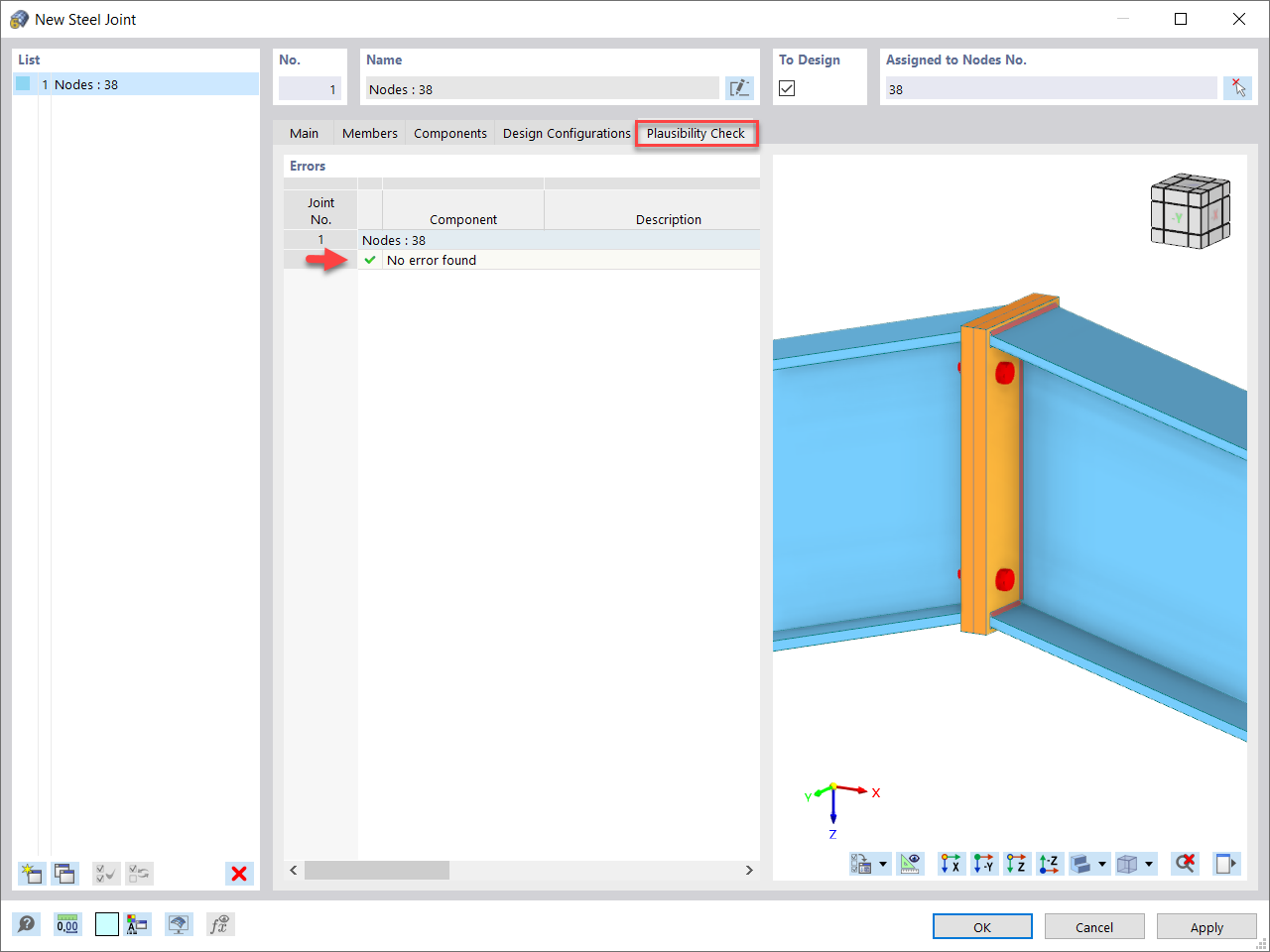Open the help speech bubble icon
Viewport: 1270px width, 952px height.
tap(27, 924)
